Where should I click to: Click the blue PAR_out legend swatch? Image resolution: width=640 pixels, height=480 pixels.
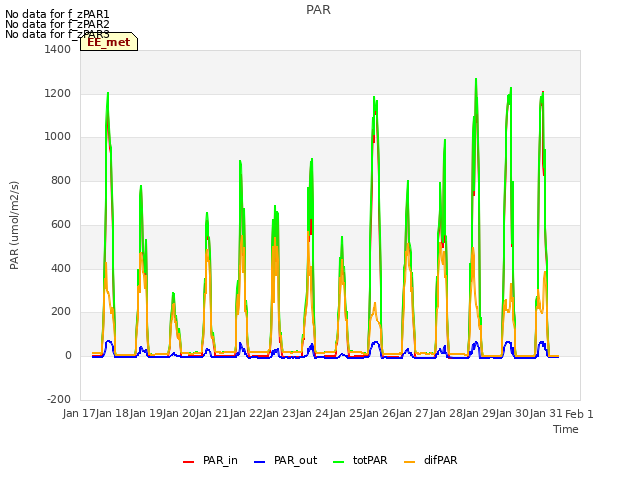(x=259, y=462)
